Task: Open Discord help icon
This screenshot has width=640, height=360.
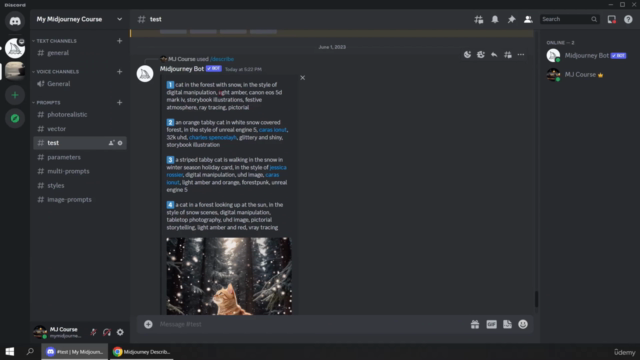Action: coord(628,19)
